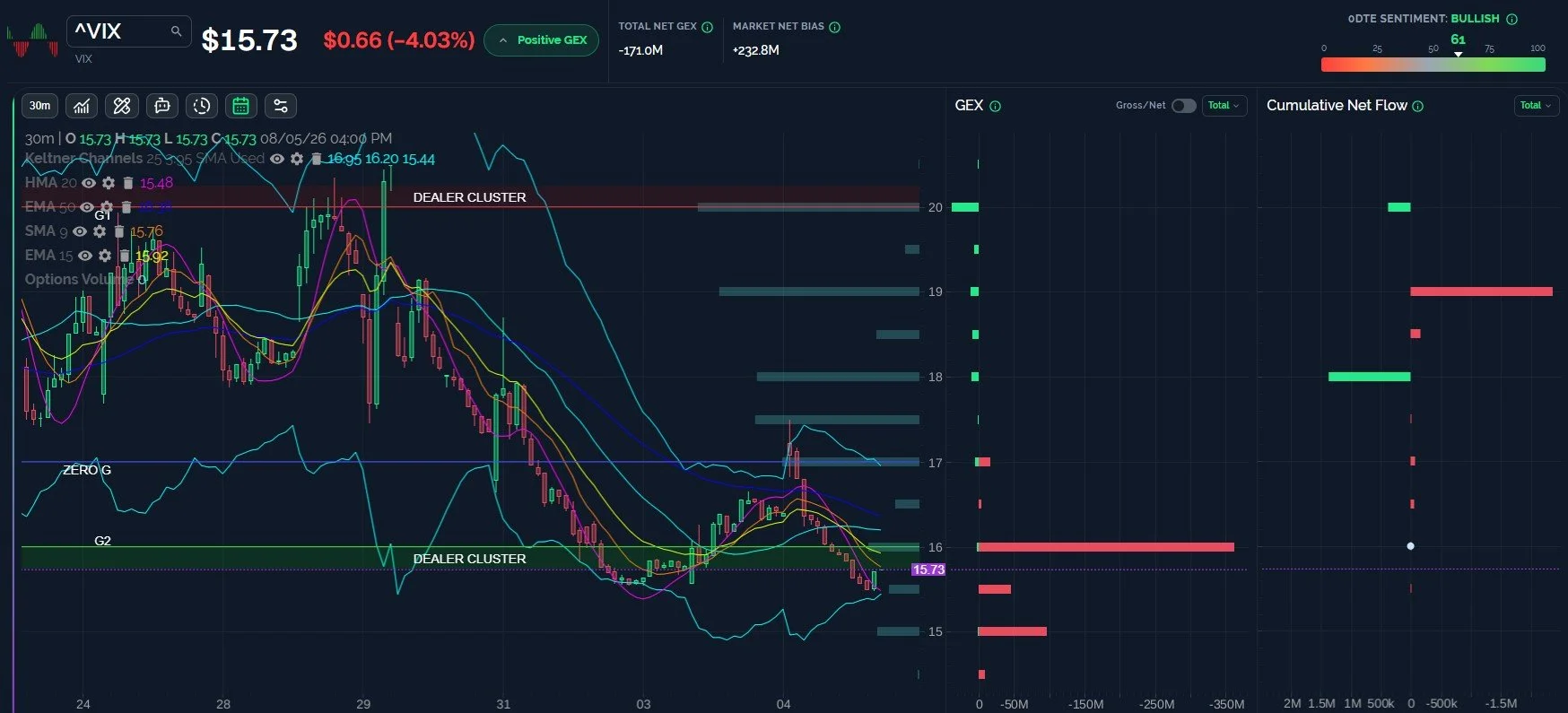Viewport: 1568px width, 713px height.
Task: Open the AI bot assistant icon
Action: tap(162, 106)
